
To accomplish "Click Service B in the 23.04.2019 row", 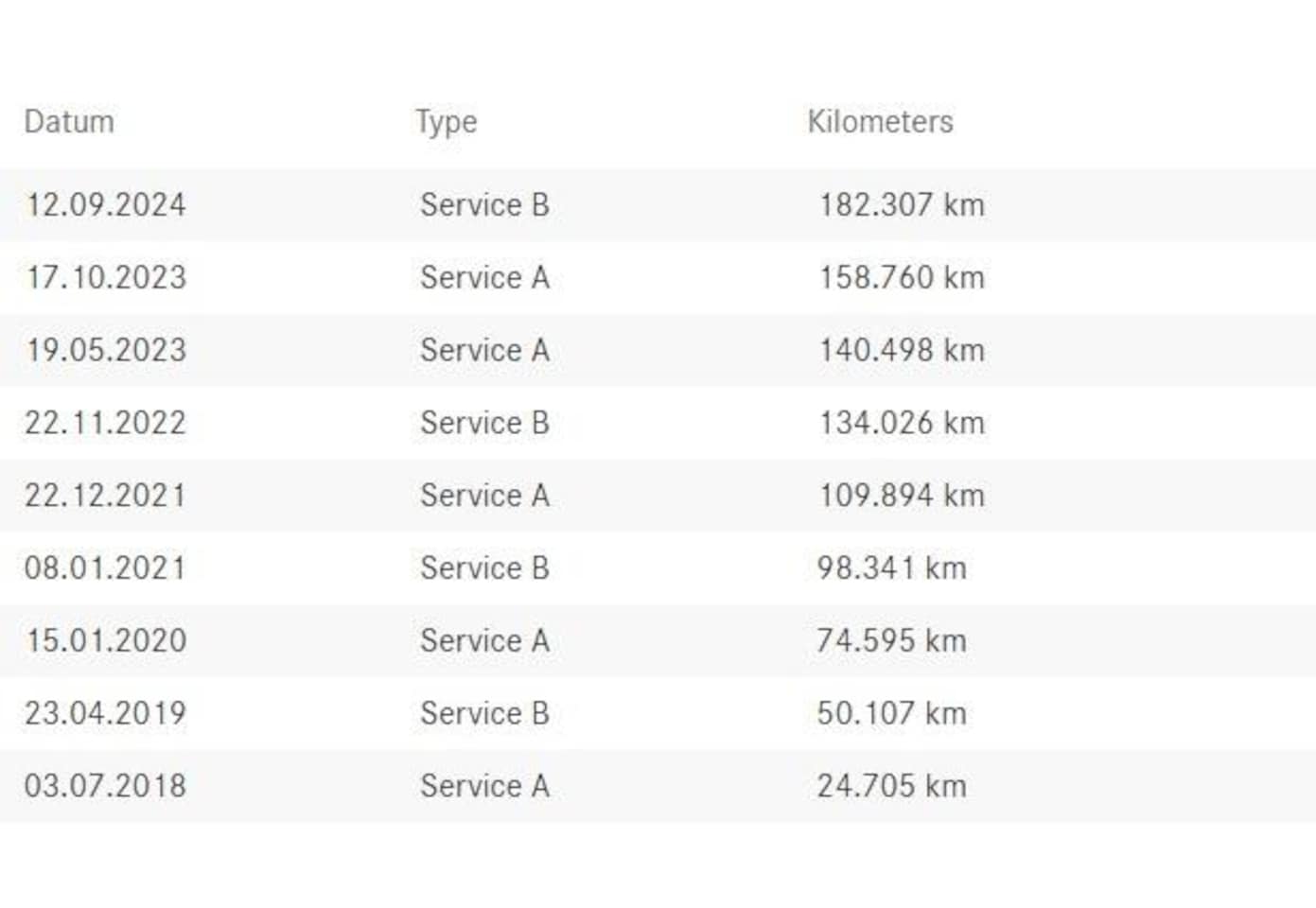I will pyautogui.click(x=484, y=713).
